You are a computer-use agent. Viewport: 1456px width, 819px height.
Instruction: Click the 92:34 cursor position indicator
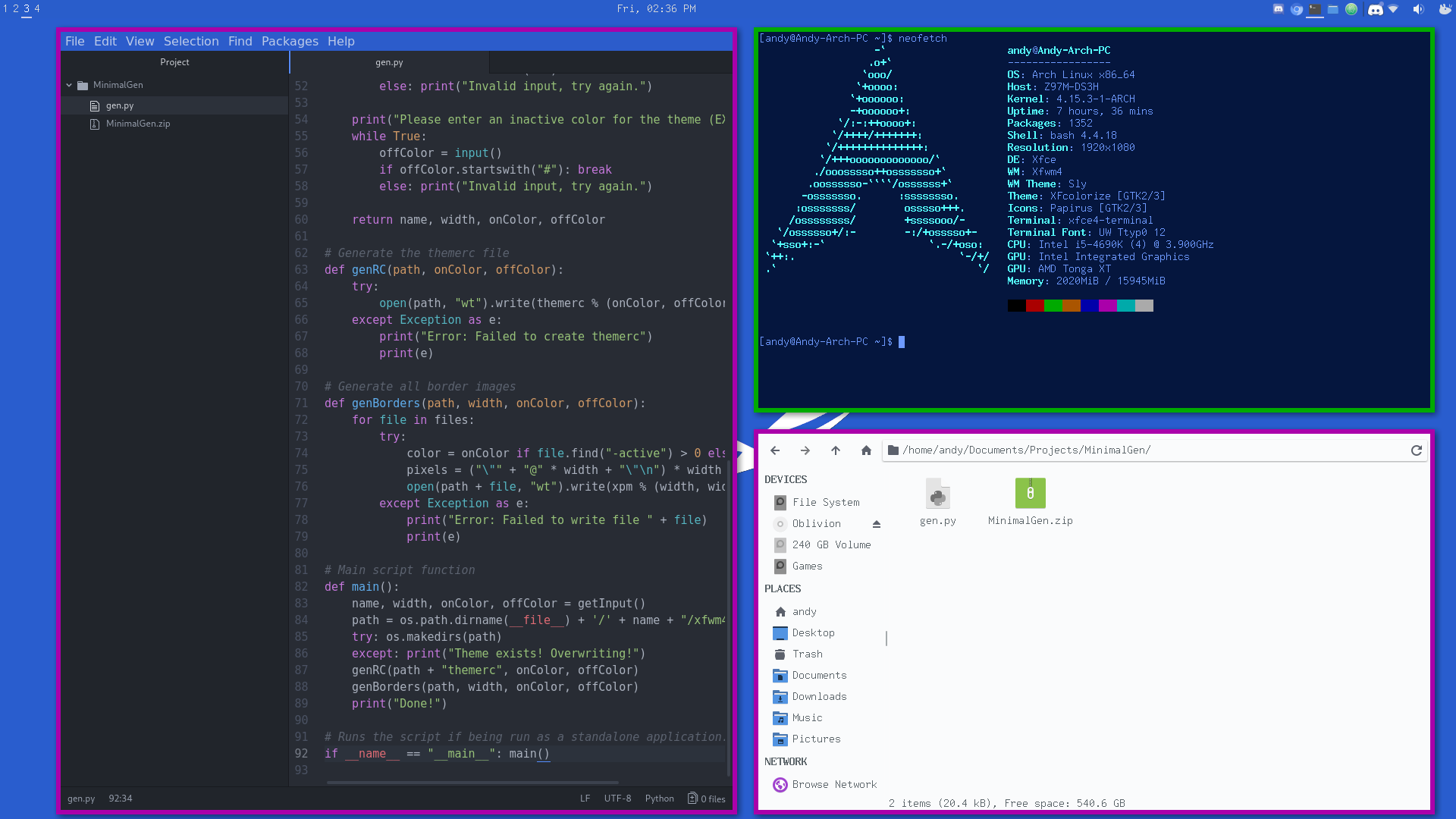tap(121, 798)
